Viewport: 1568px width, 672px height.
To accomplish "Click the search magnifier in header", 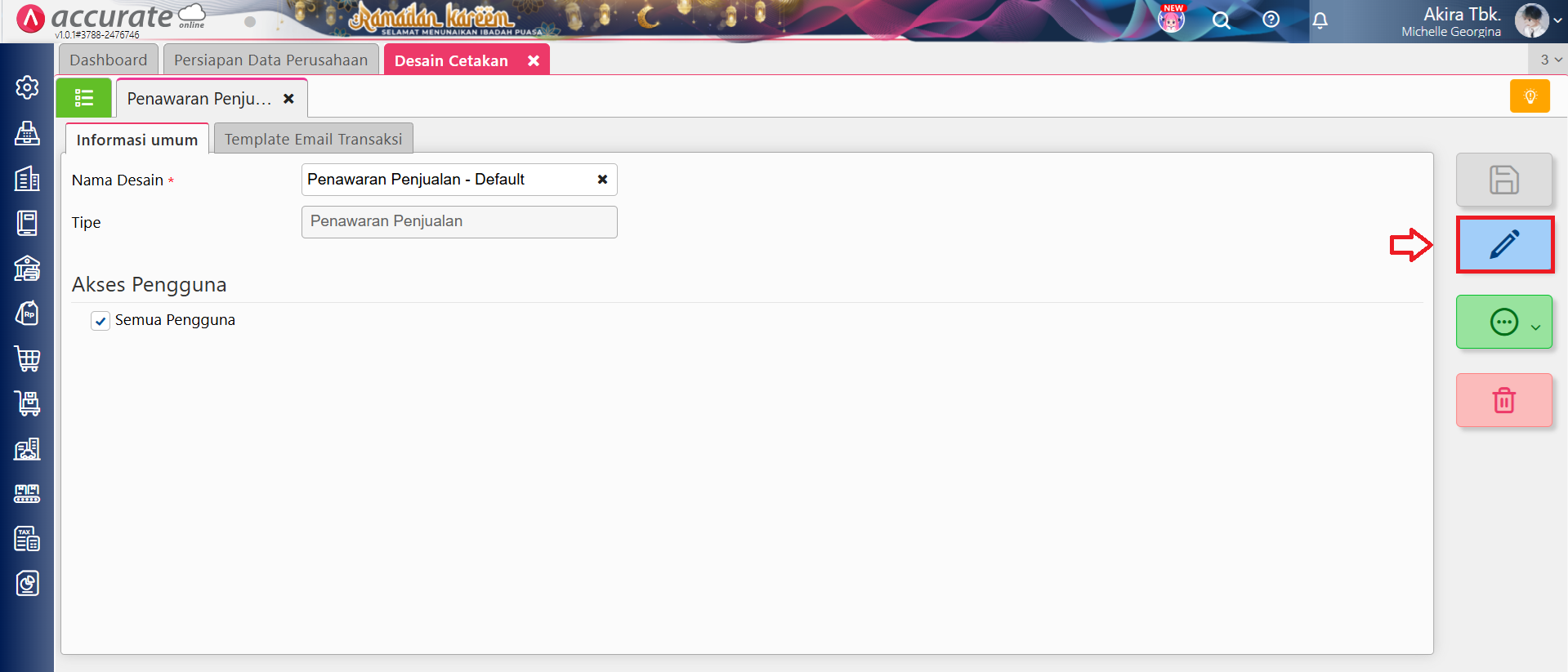I will [x=1221, y=20].
